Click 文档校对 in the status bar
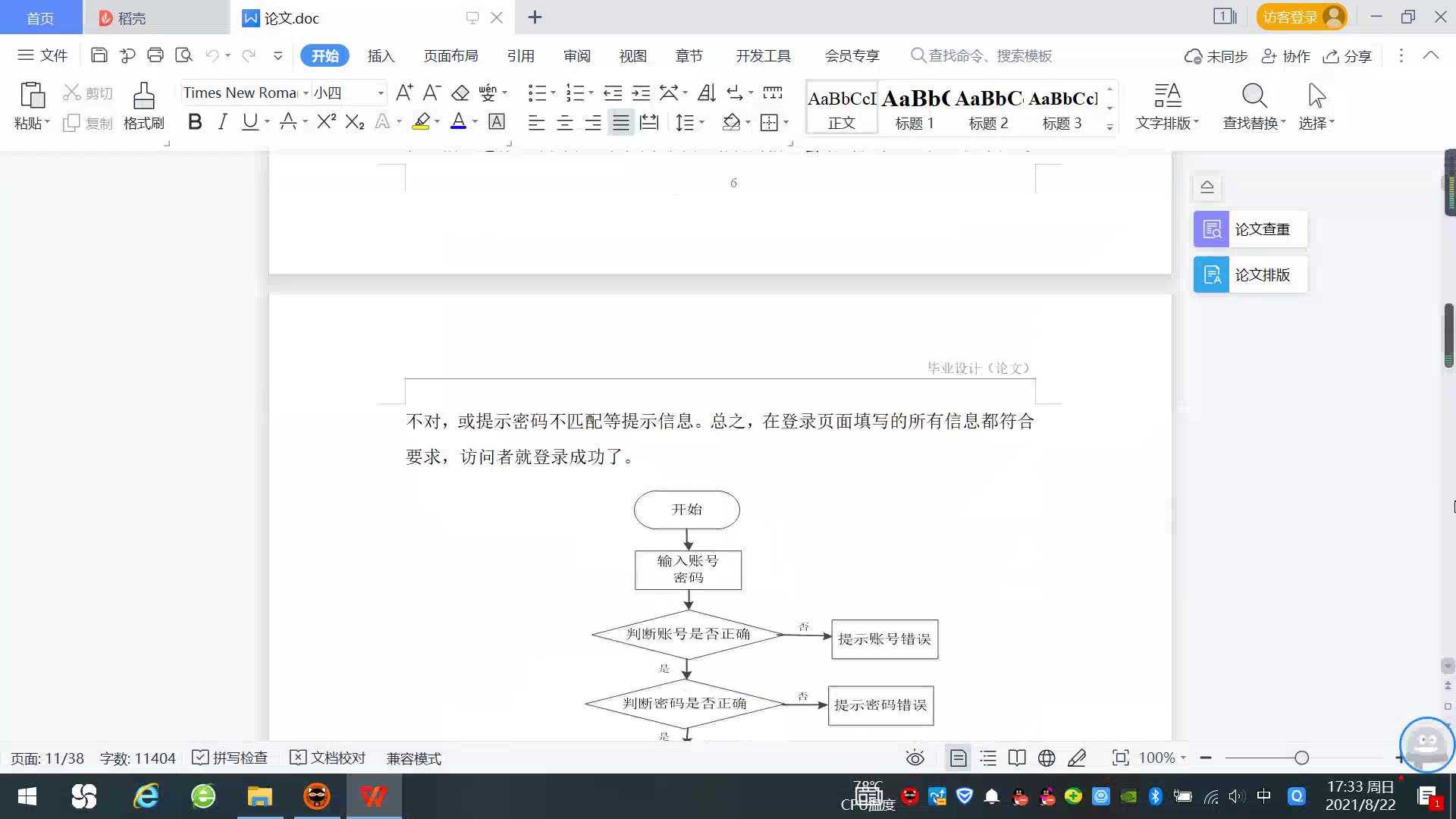The height and width of the screenshot is (819, 1456). pyautogui.click(x=328, y=758)
